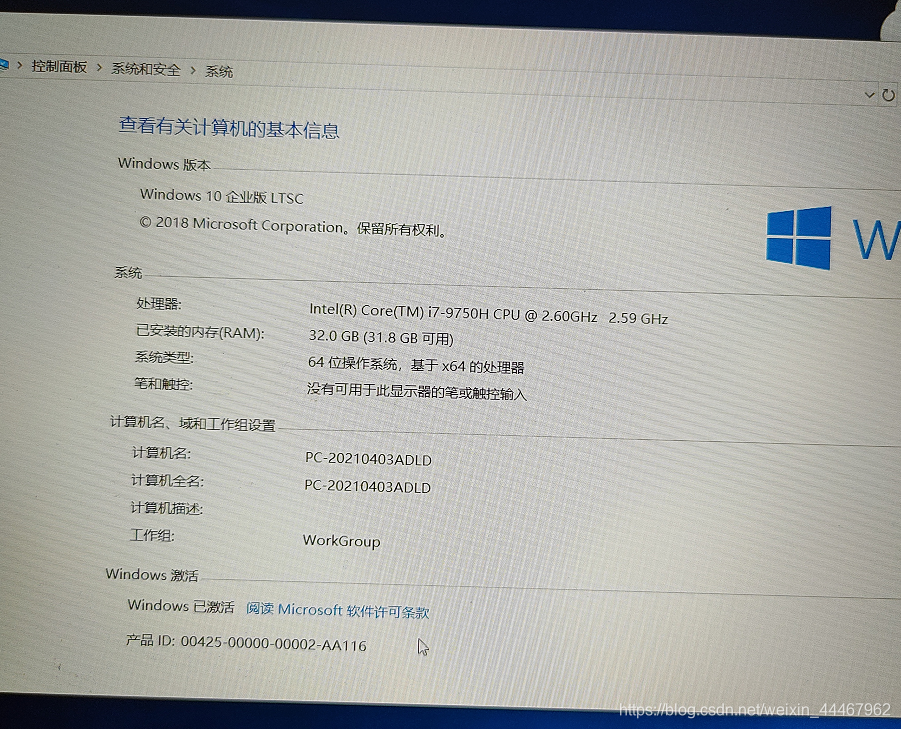This screenshot has height=729, width=901.
Task: Select 产品 ID 00425-00000-00002-AA116
Action: click(246, 643)
